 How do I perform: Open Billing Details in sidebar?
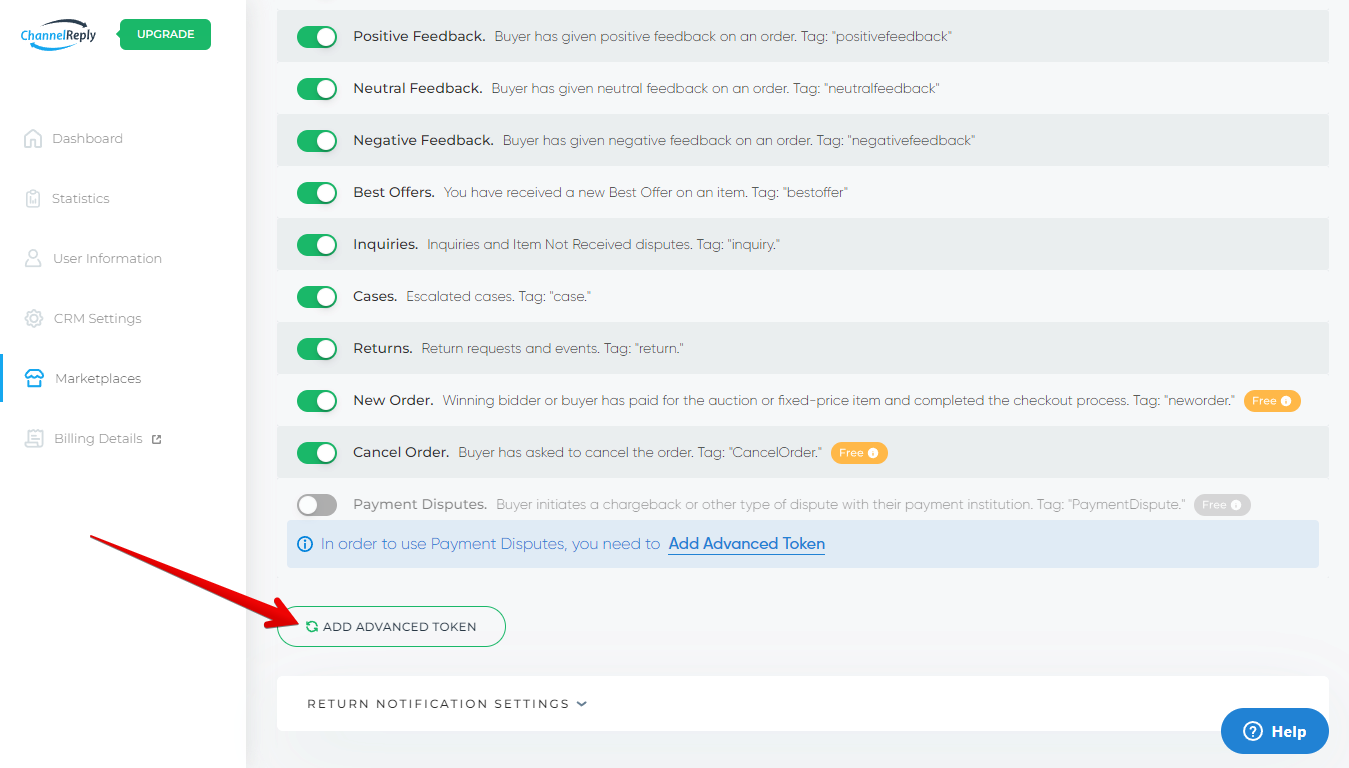point(98,438)
